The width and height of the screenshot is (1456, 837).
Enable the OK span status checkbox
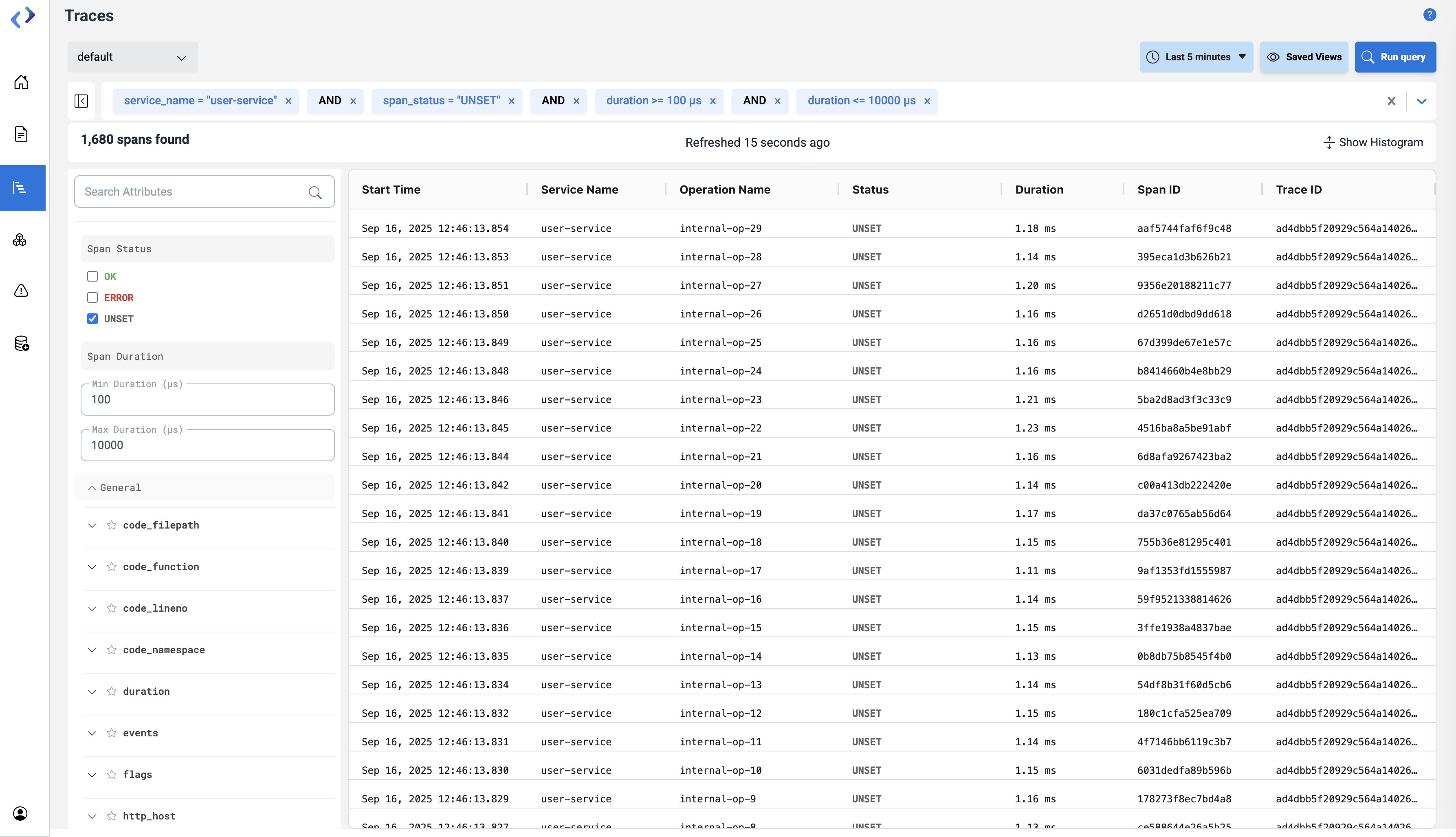tap(92, 277)
